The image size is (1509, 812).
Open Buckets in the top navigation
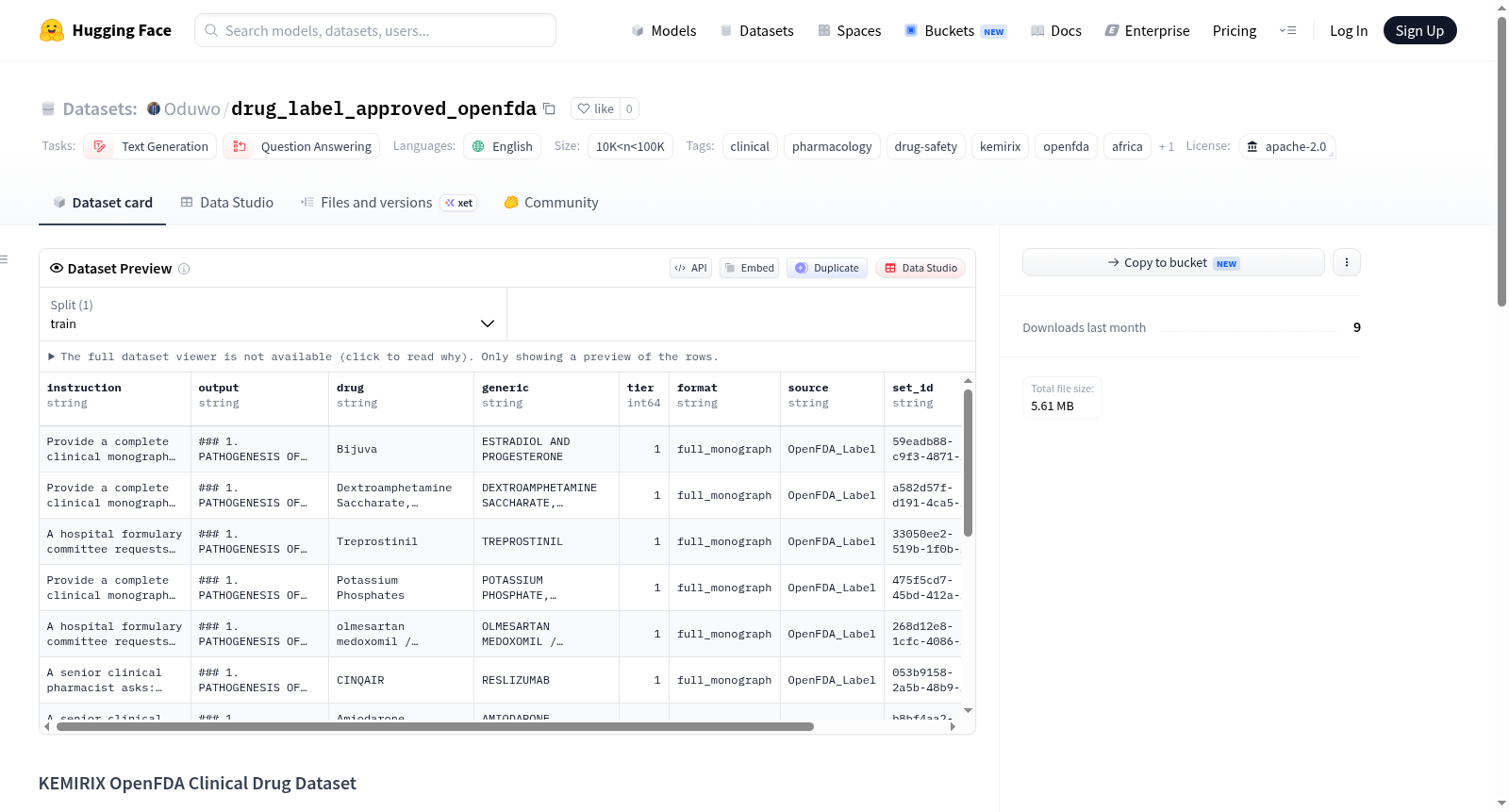955,30
